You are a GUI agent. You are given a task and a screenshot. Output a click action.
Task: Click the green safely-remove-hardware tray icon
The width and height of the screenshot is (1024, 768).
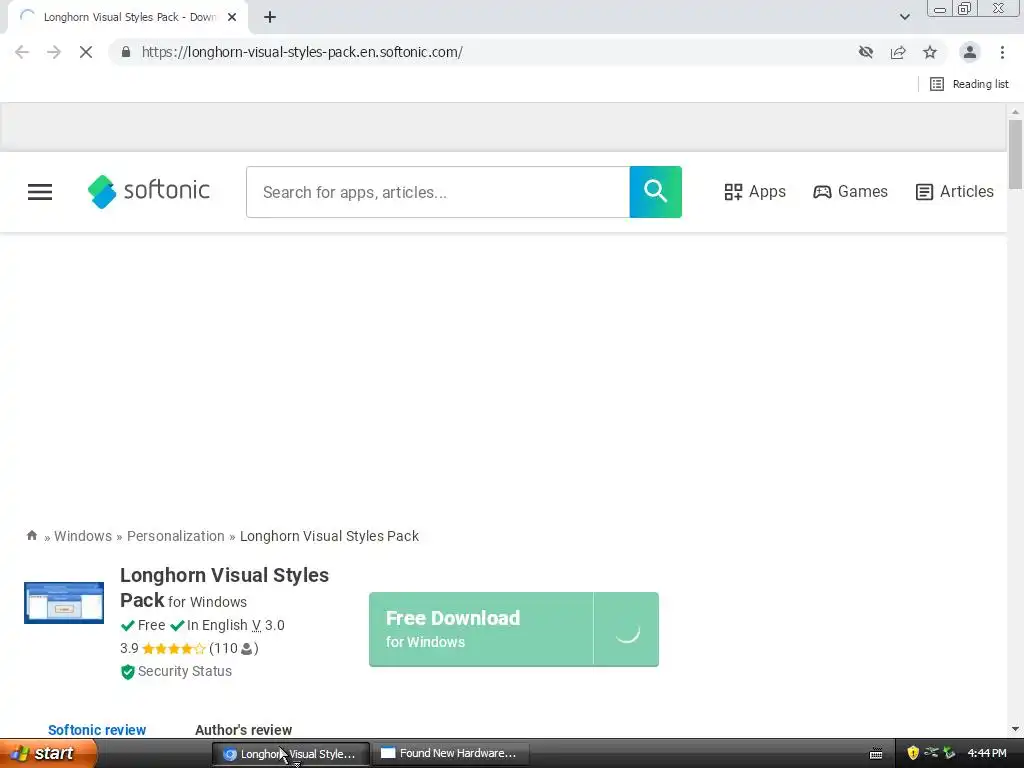(x=950, y=753)
